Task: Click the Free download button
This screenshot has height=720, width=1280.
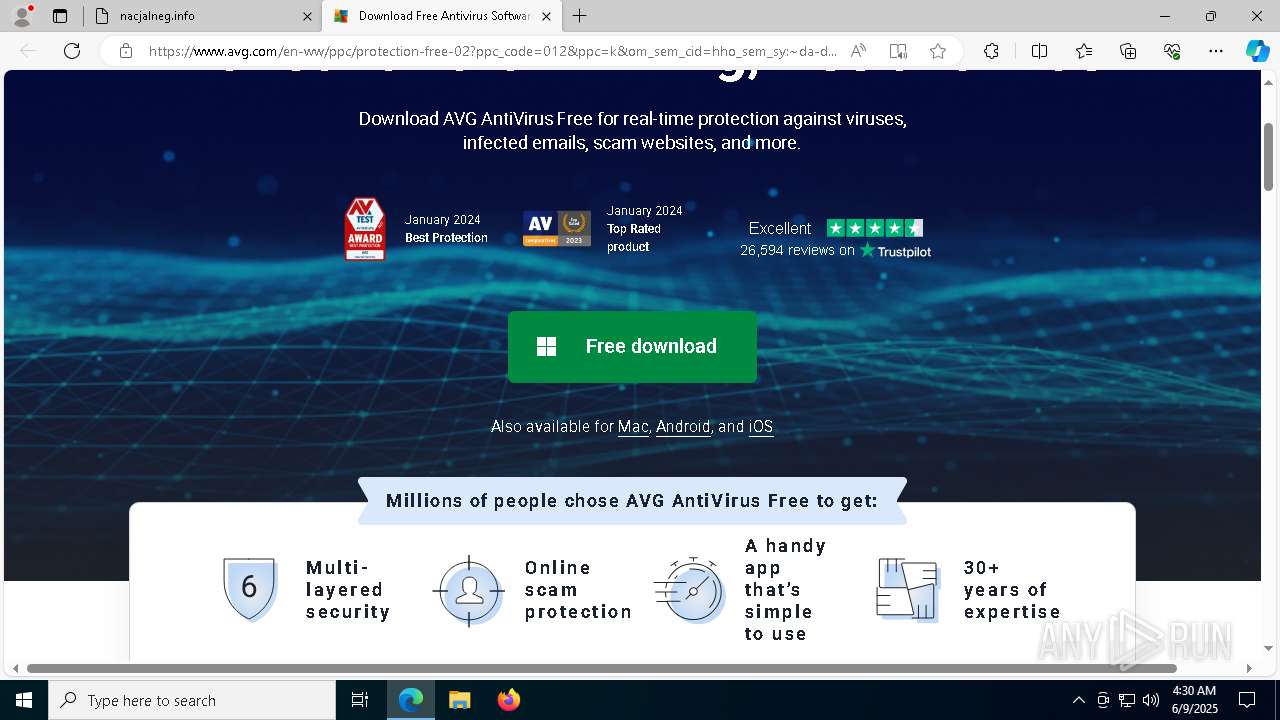Action: 632,346
